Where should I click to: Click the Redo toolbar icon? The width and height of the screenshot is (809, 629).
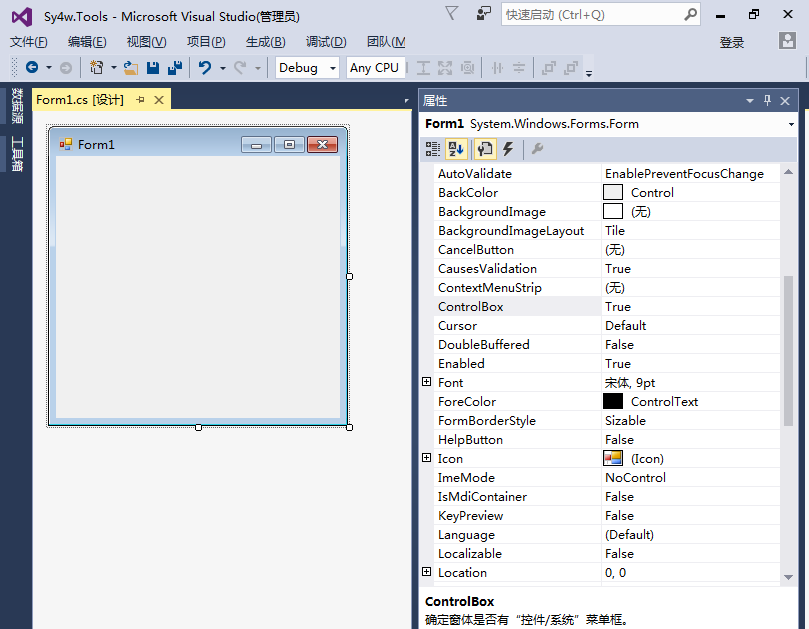(240, 68)
